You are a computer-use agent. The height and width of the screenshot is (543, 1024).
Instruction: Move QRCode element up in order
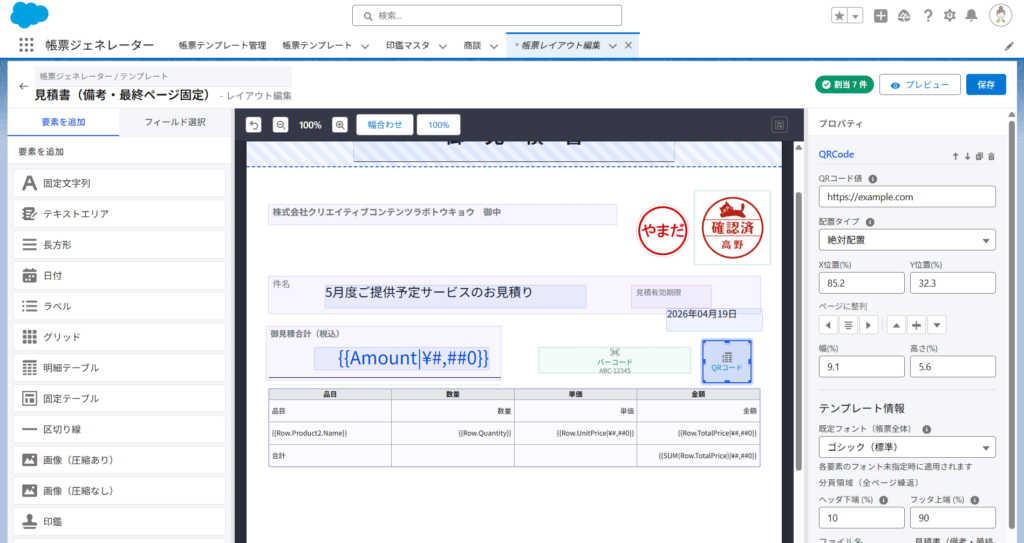[955, 156]
